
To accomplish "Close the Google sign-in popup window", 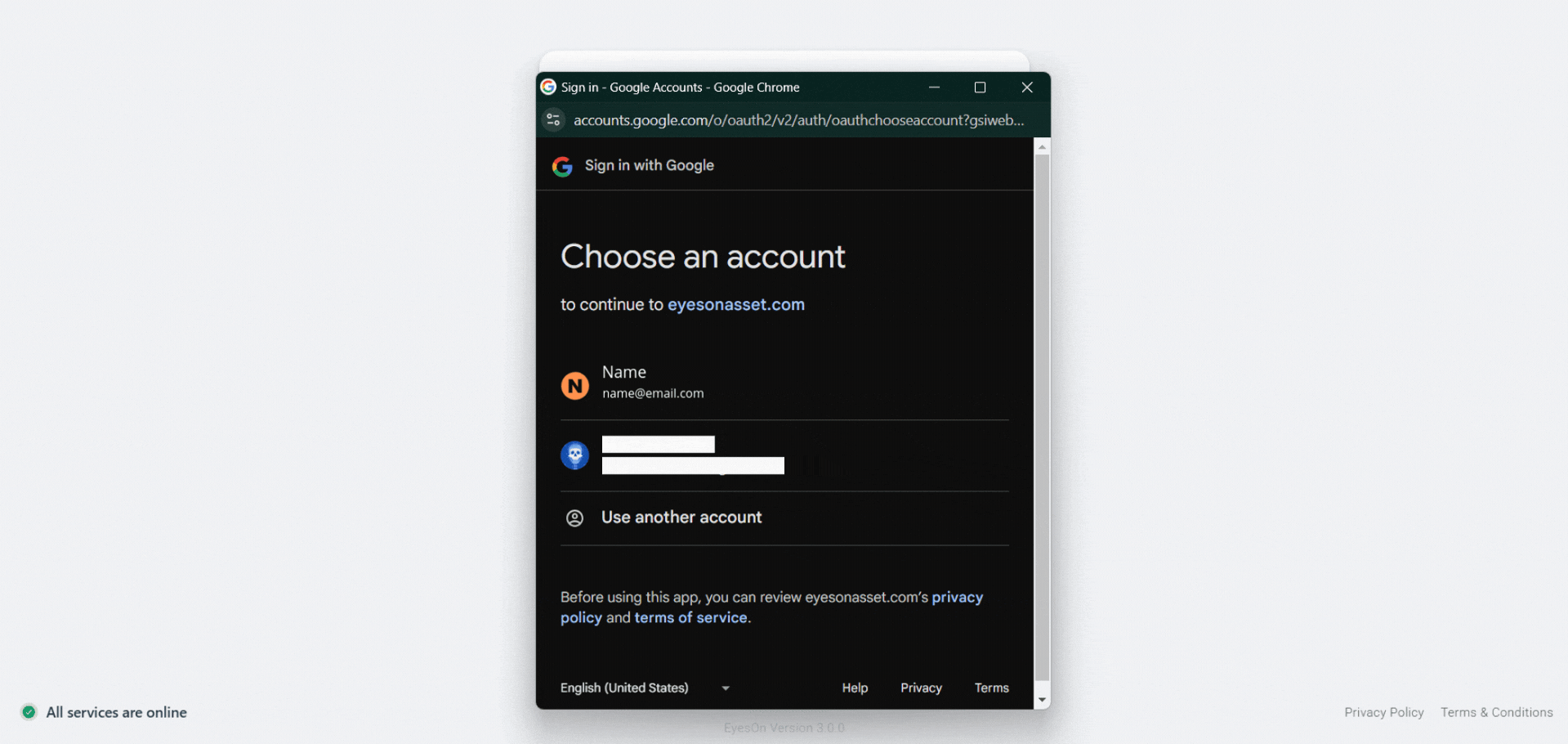I will (x=1027, y=87).
